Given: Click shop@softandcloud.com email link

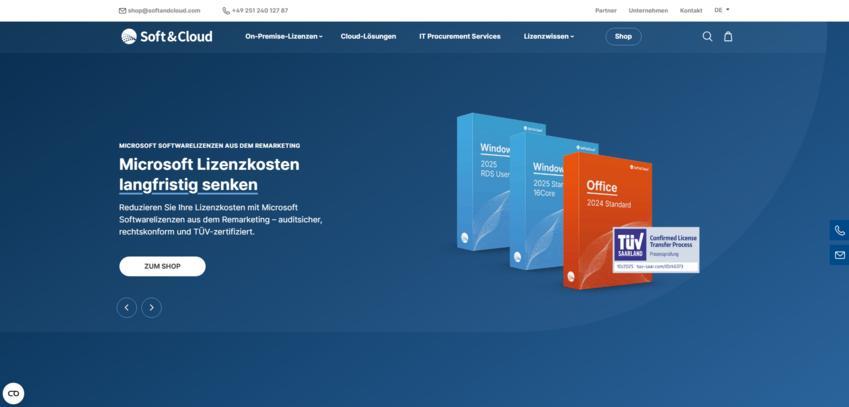Looking at the screenshot, I should [164, 10].
